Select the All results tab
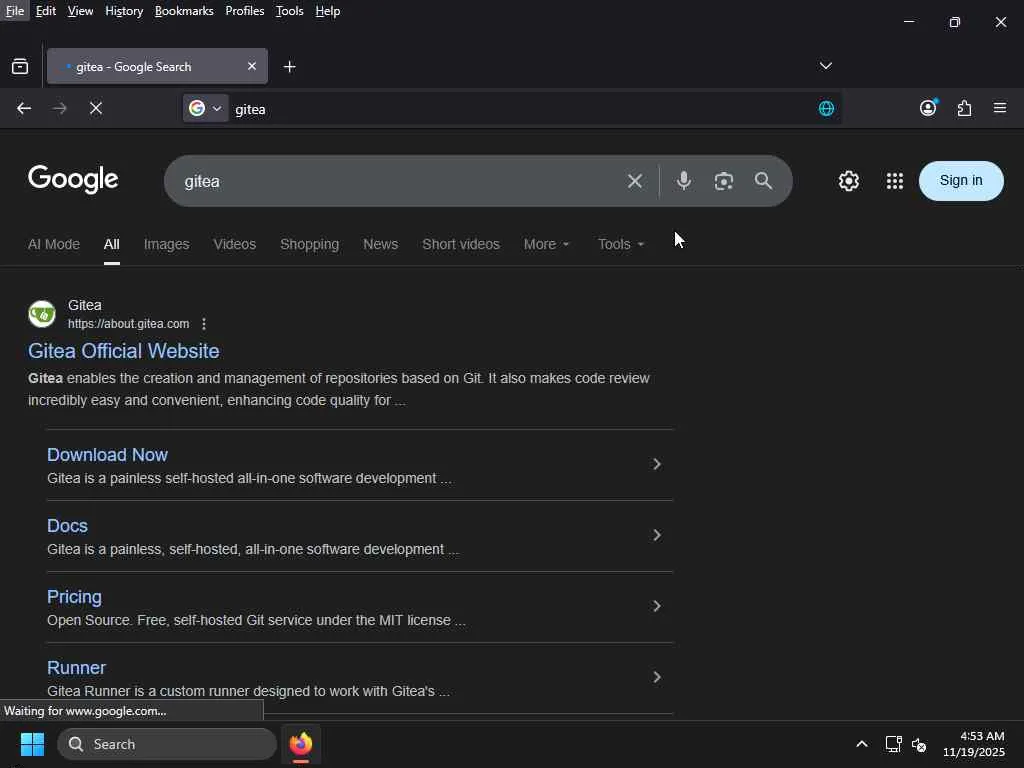Viewport: 1024px width, 768px height. tap(112, 244)
